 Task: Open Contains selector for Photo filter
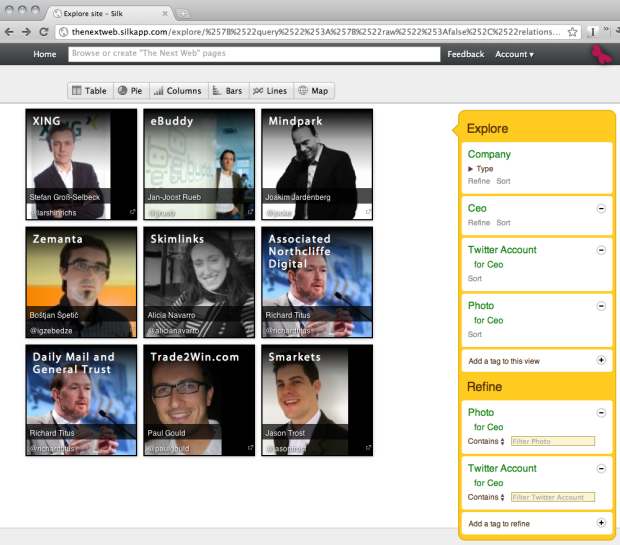(486, 441)
